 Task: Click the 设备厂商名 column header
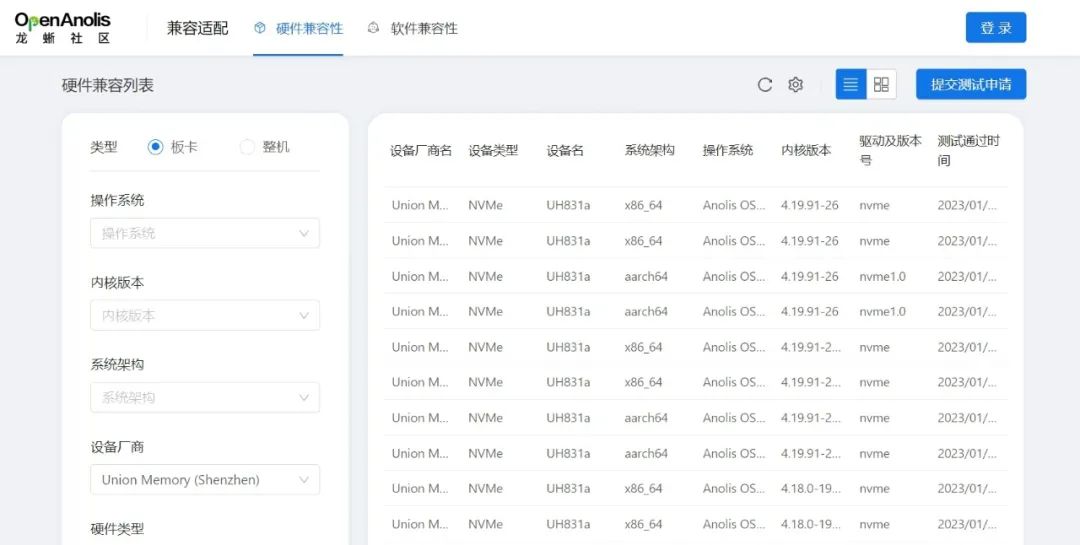tap(421, 150)
